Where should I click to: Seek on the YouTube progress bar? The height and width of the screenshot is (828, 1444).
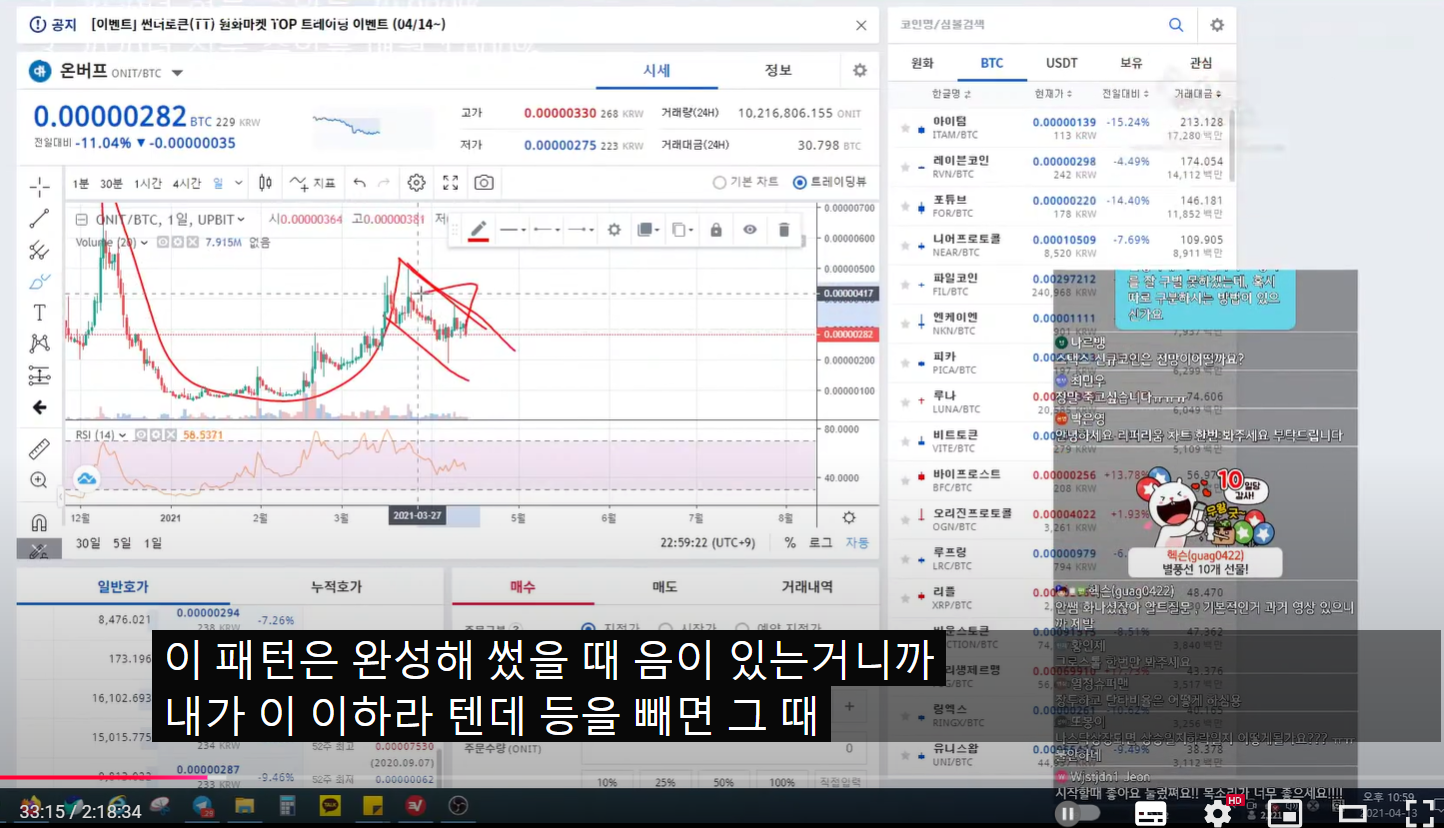point(722,777)
